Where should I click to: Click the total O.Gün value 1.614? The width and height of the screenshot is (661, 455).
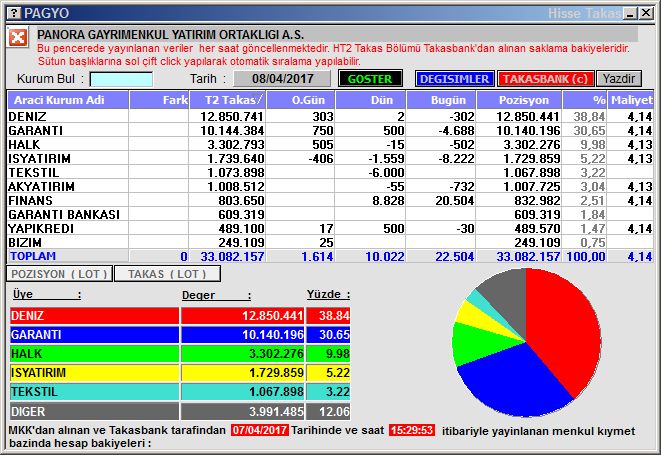click(x=317, y=256)
